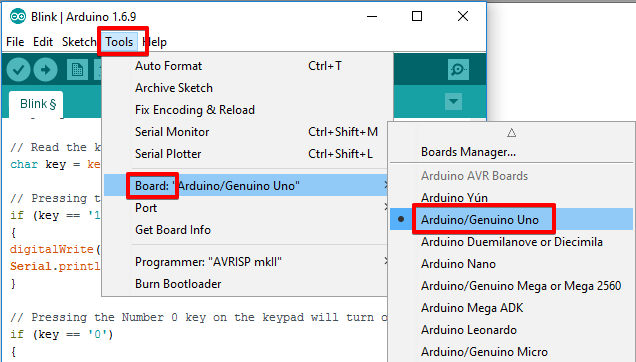Click the Verify checkmark toolbar icon

(18, 70)
